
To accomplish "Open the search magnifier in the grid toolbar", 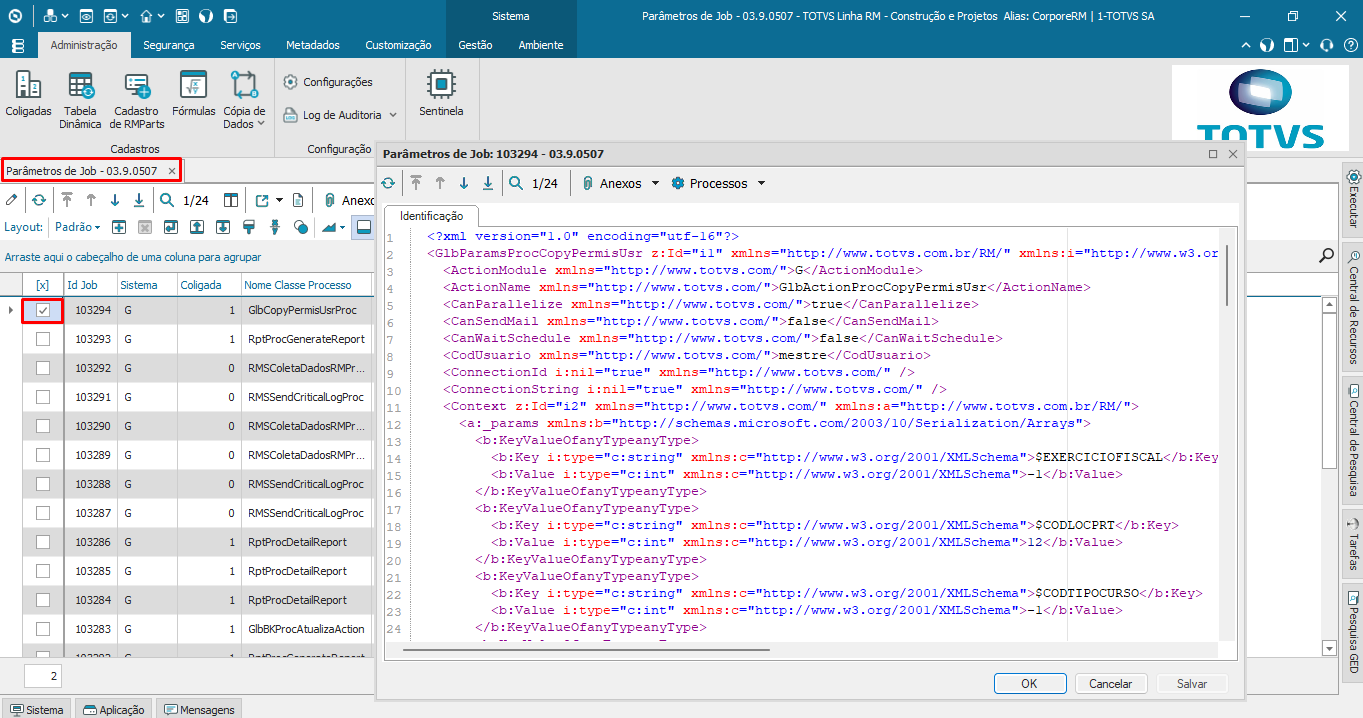I will [x=167, y=200].
